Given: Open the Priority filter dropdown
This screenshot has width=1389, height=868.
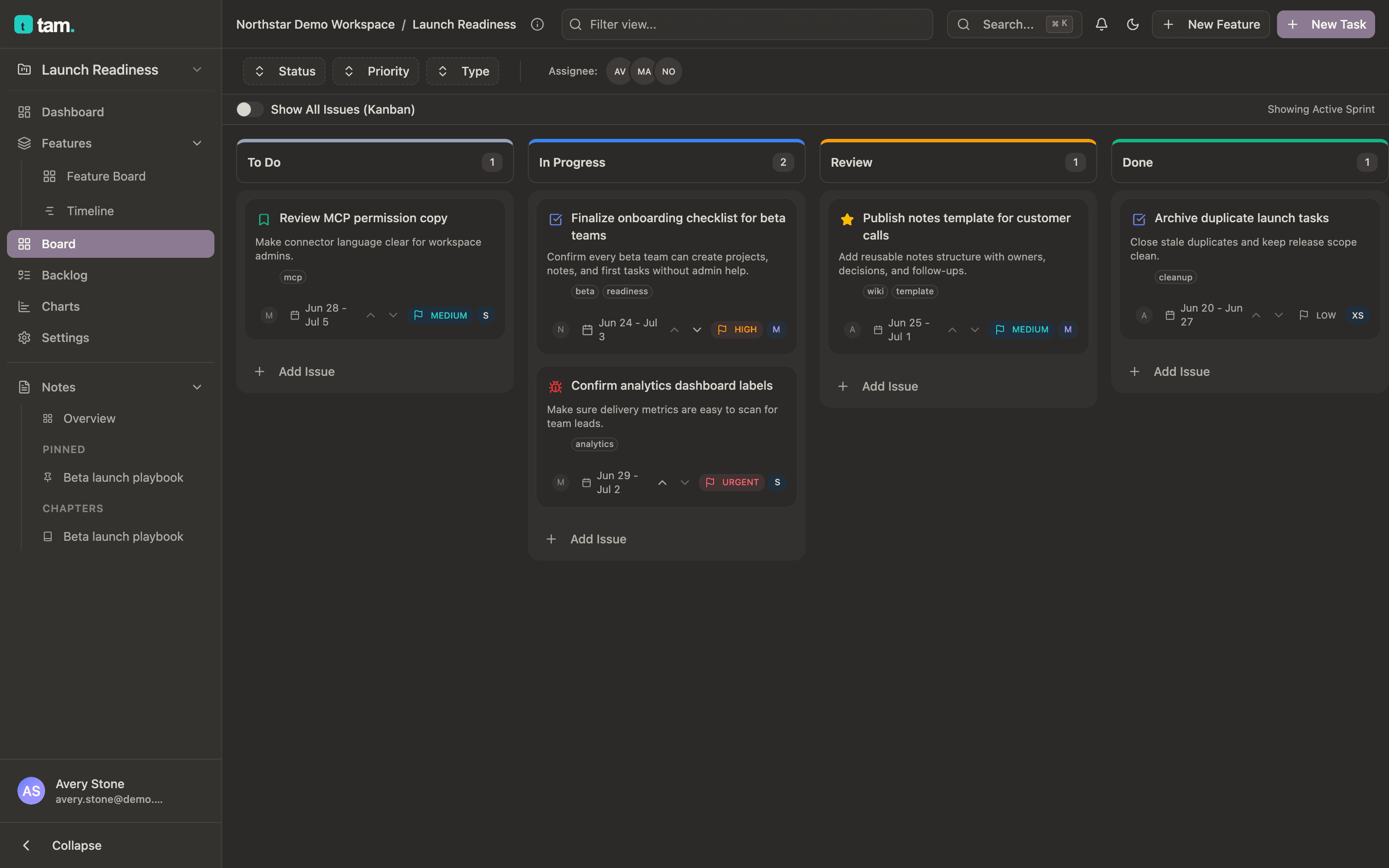Looking at the screenshot, I should 376,71.
